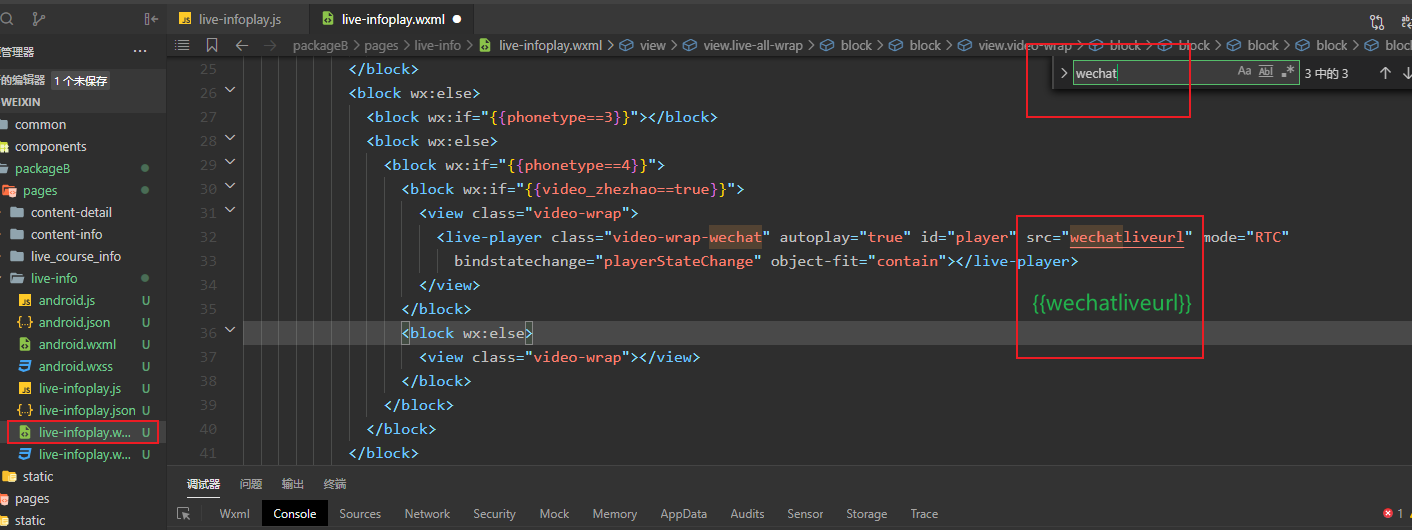Collapse code fold arrow on line 30
Viewport: 1412px width, 530px height.
(231, 188)
